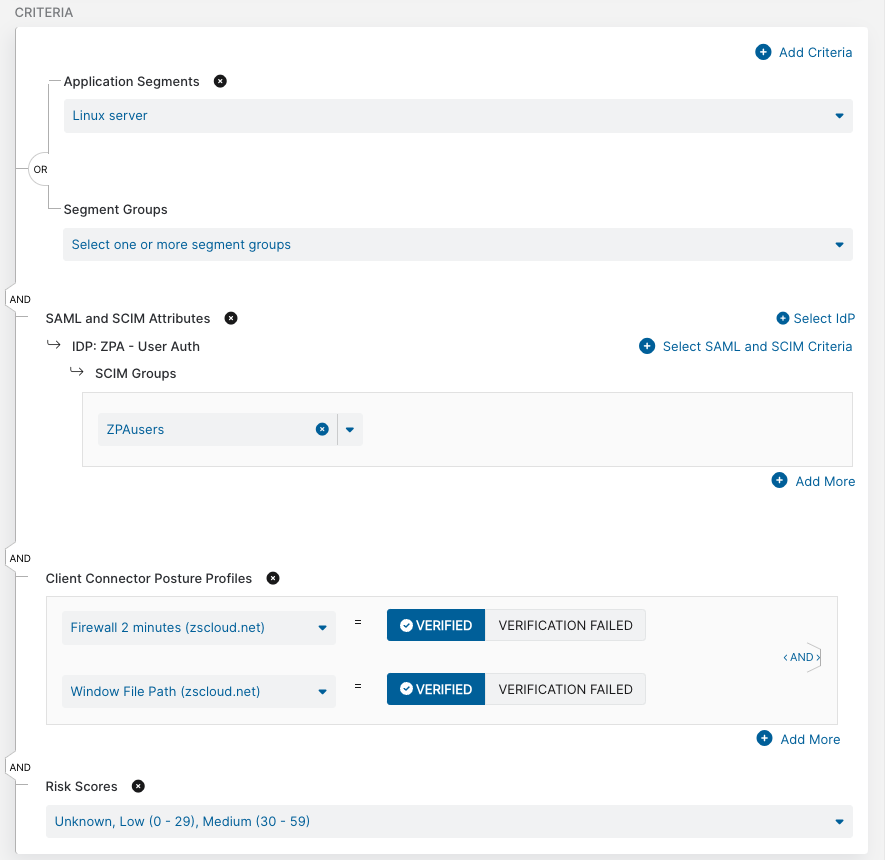Click the Select IdP plus icon

point(783,318)
